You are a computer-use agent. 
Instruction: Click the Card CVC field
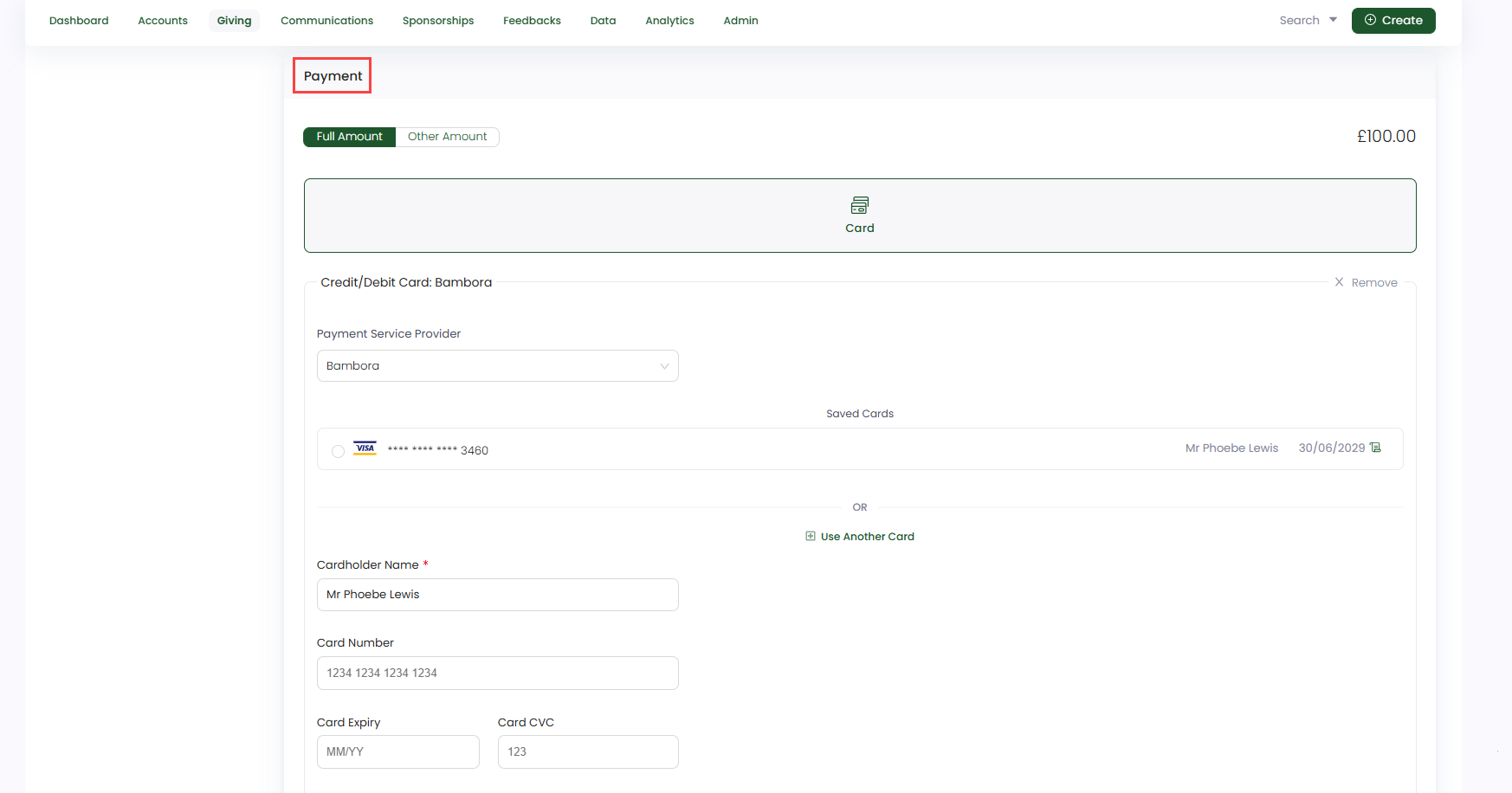(x=588, y=752)
